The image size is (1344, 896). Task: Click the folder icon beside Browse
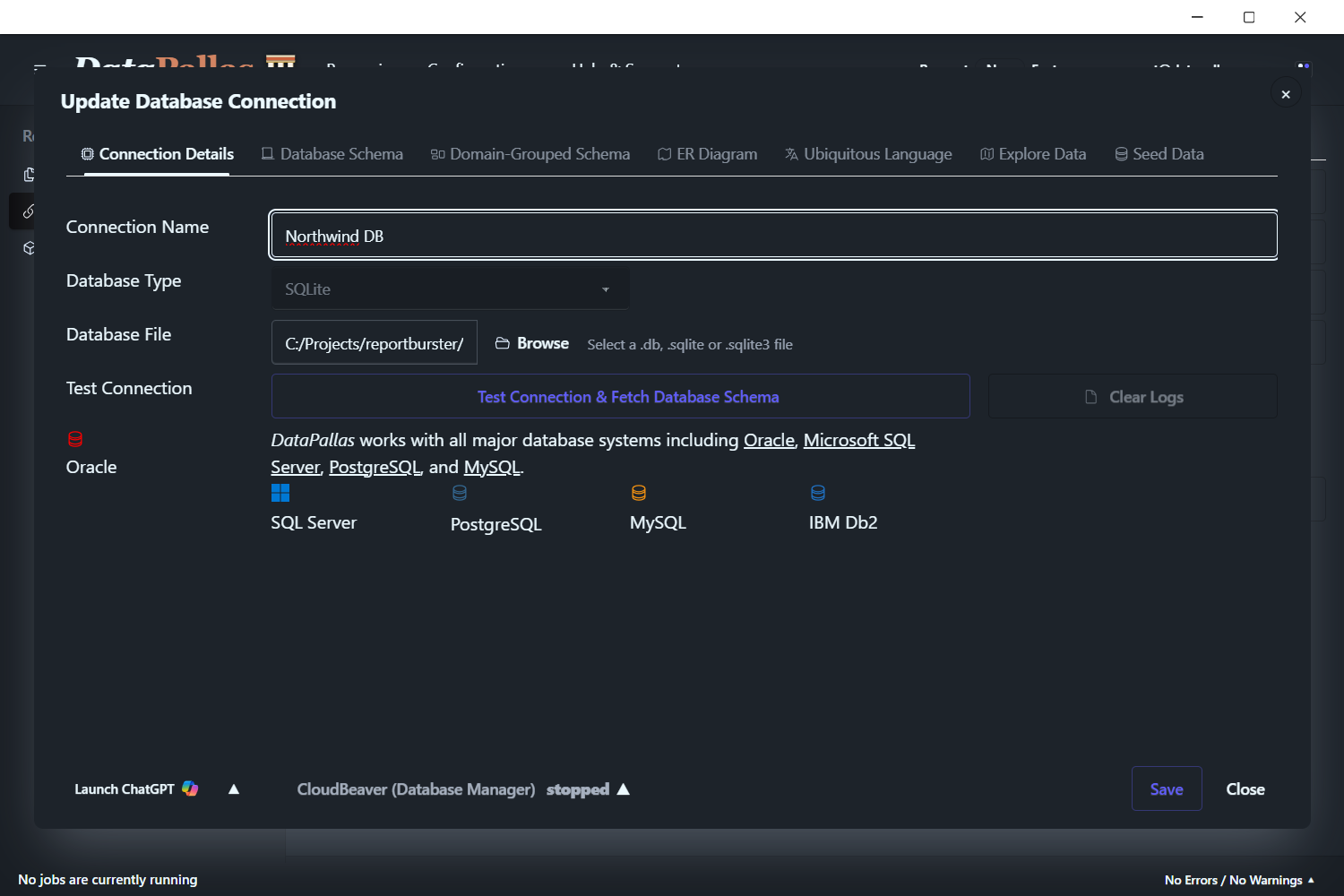[x=503, y=343]
